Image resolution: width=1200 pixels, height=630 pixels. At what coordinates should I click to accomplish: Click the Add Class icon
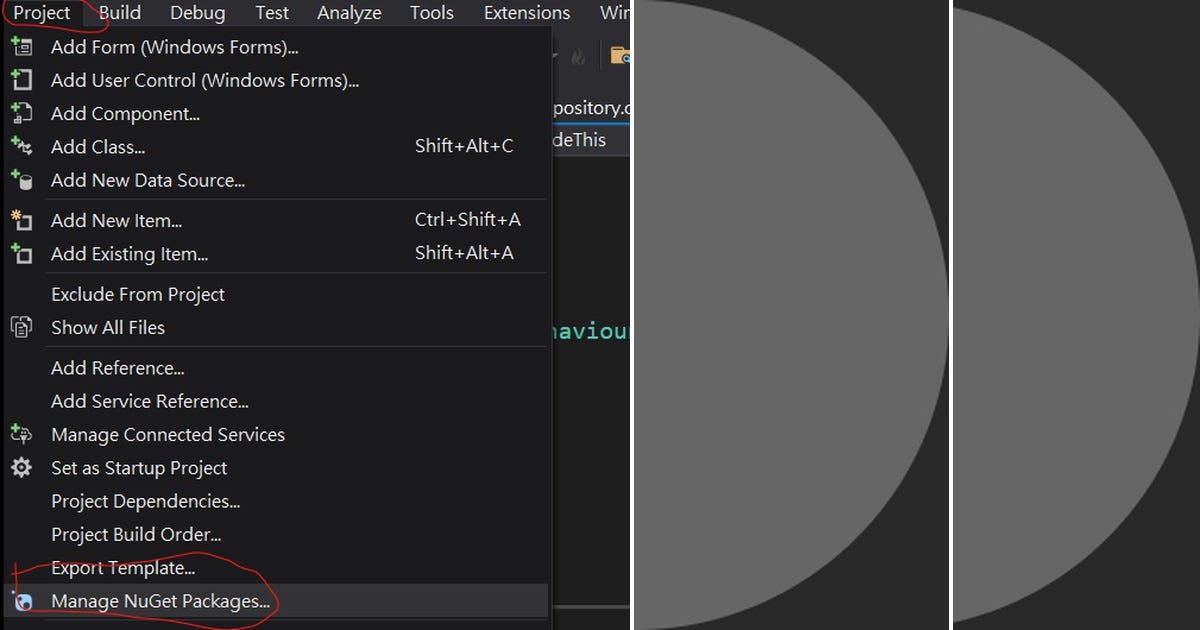click(21, 146)
